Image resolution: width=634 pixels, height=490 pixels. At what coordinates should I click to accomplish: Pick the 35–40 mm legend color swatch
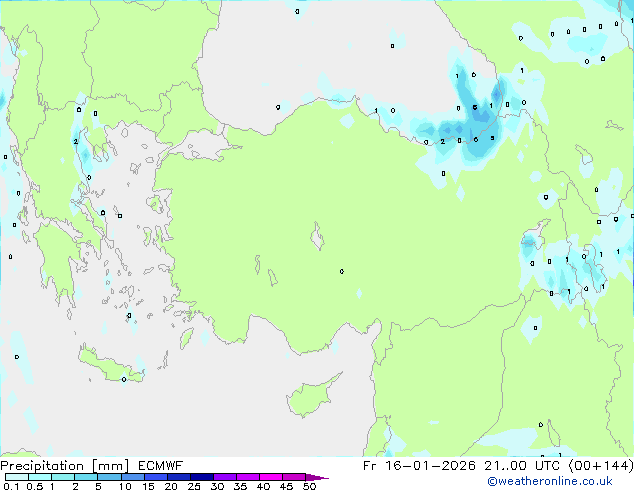click(x=248, y=477)
